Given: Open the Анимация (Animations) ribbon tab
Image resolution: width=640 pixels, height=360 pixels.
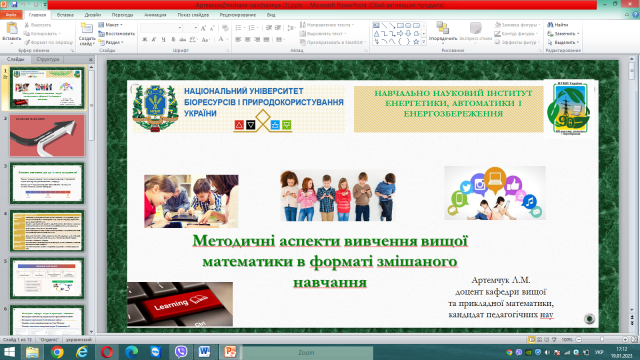Looking at the screenshot, I should [x=155, y=15].
